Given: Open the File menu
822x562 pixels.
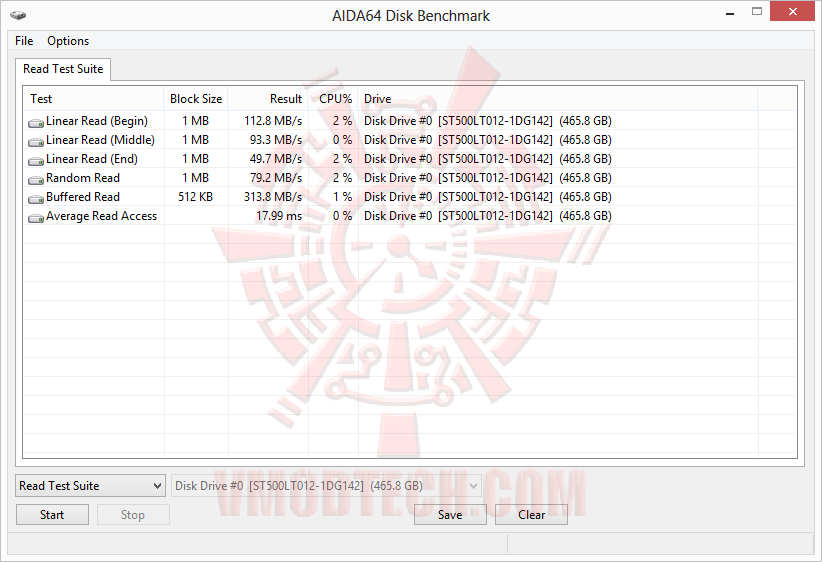Looking at the screenshot, I should coord(24,41).
